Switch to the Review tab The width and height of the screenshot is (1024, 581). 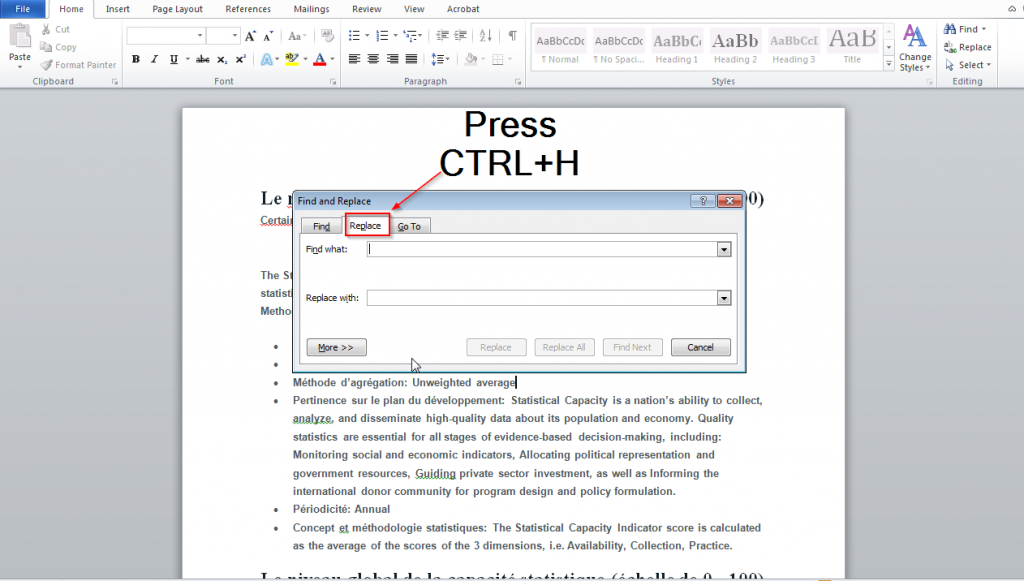(366, 9)
